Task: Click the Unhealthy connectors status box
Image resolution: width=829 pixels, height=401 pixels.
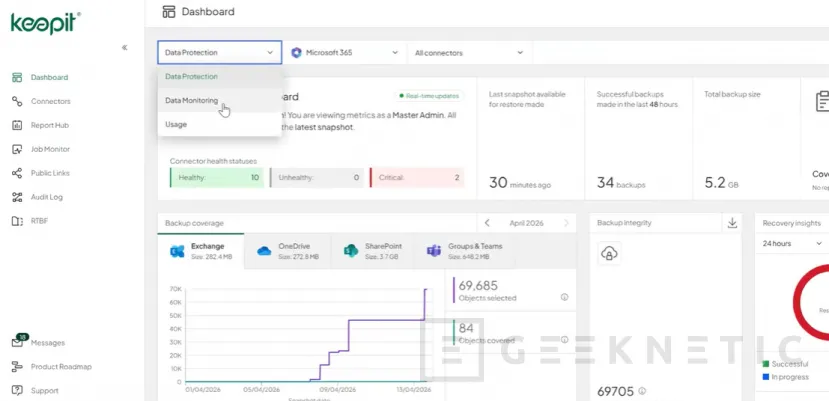Action: (317, 178)
